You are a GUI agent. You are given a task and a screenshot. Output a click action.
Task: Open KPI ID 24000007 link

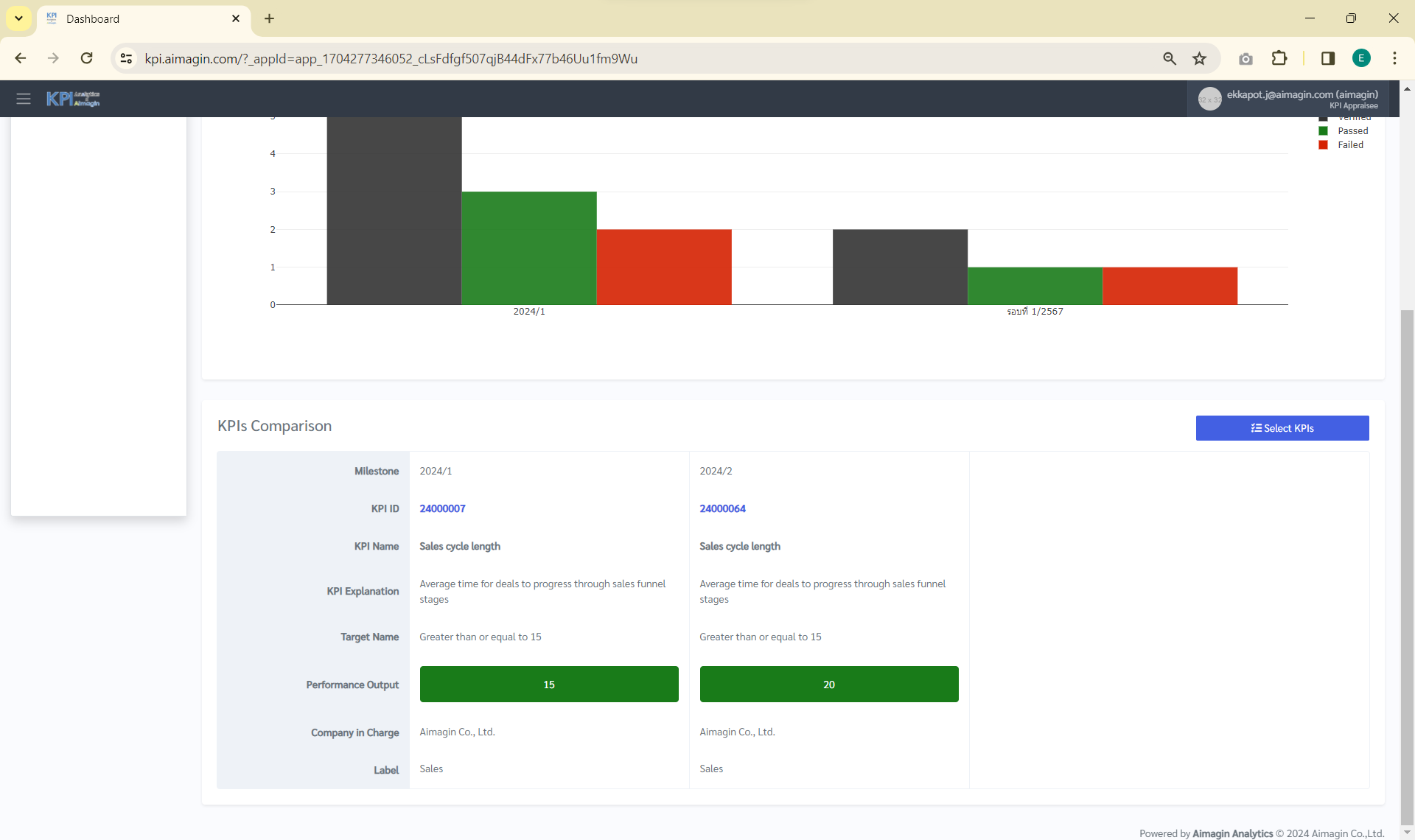(442, 508)
